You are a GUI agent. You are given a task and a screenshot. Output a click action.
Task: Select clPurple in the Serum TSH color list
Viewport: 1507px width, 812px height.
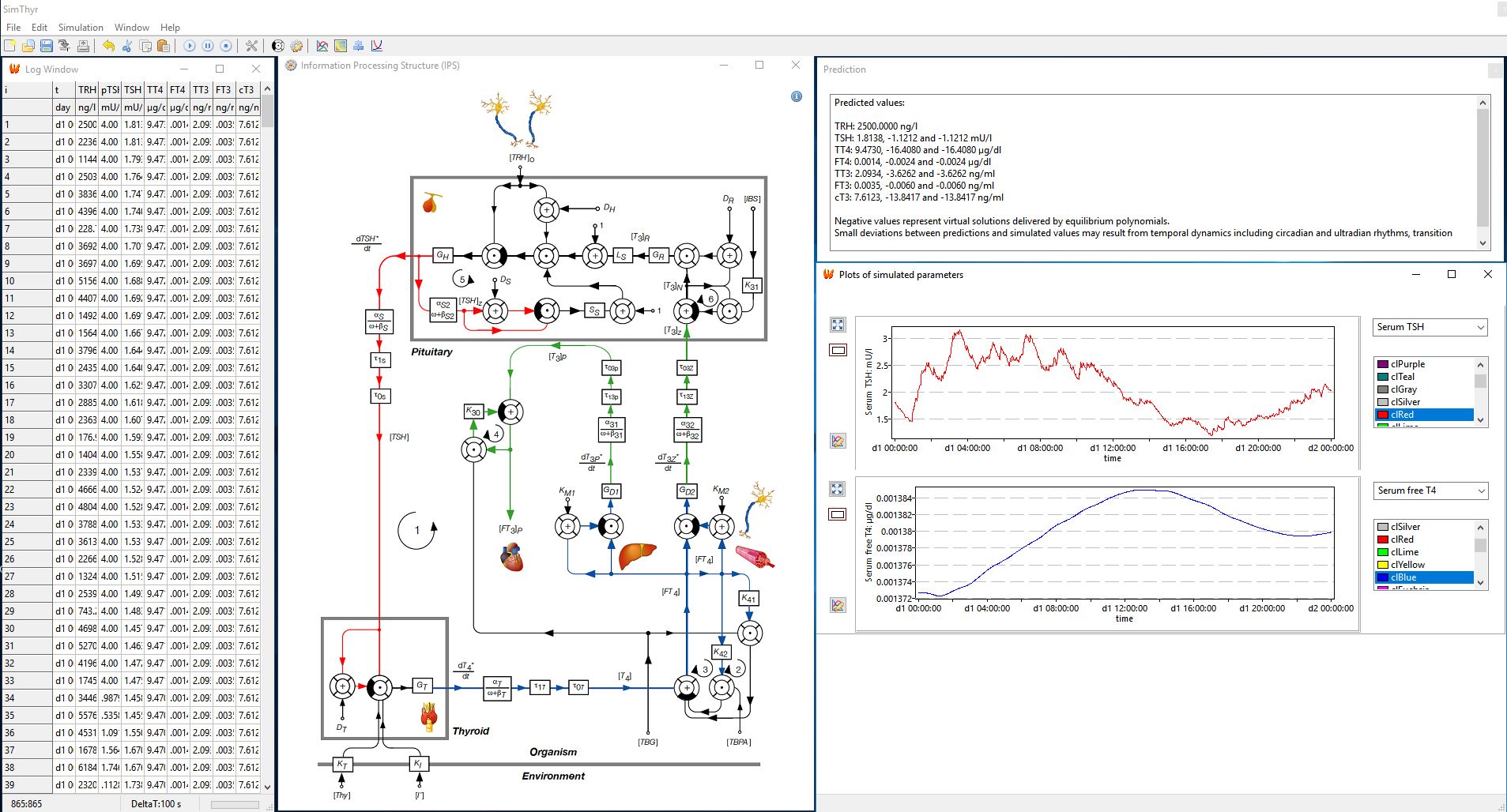pos(1425,364)
